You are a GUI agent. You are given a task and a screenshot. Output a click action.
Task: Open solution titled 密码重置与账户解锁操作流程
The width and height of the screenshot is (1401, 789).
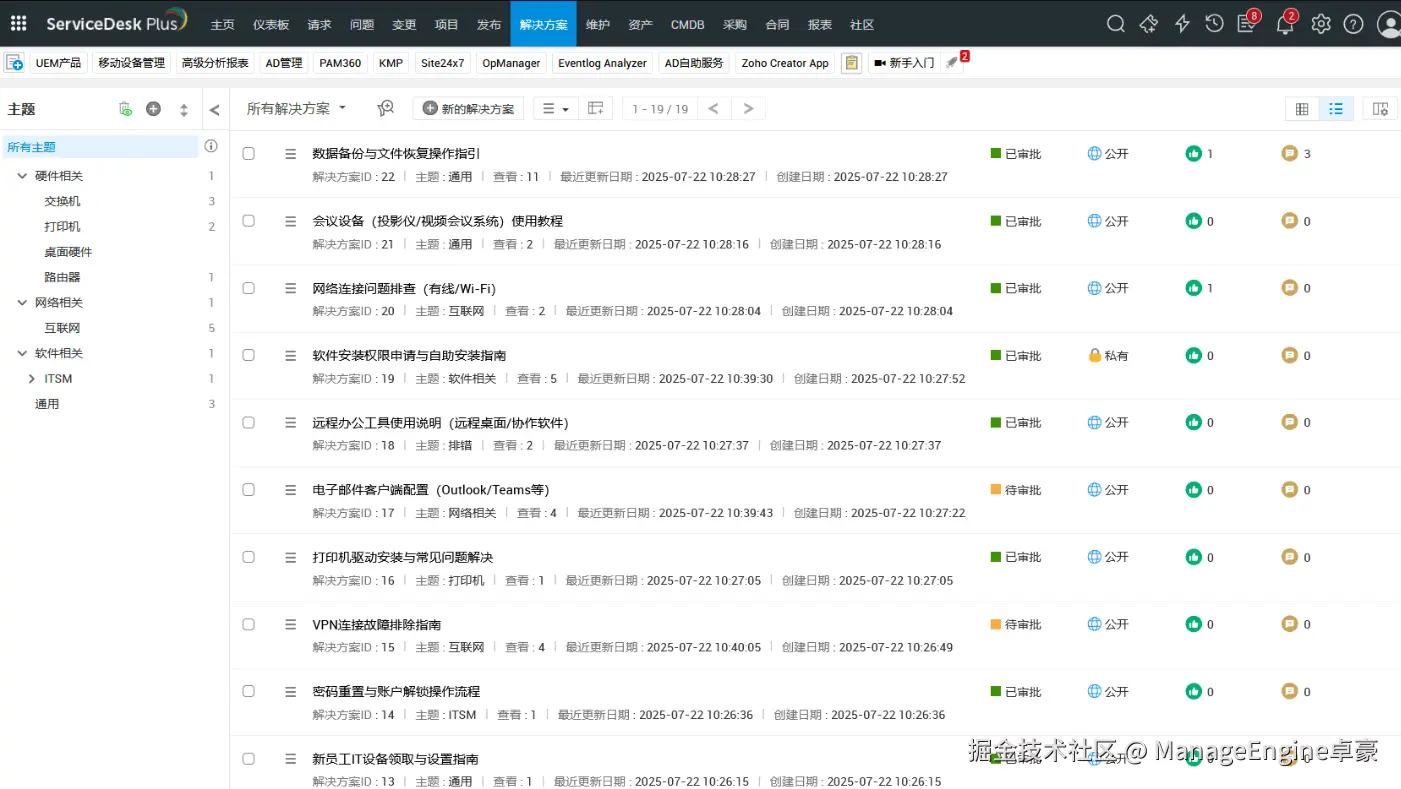[x=396, y=691]
